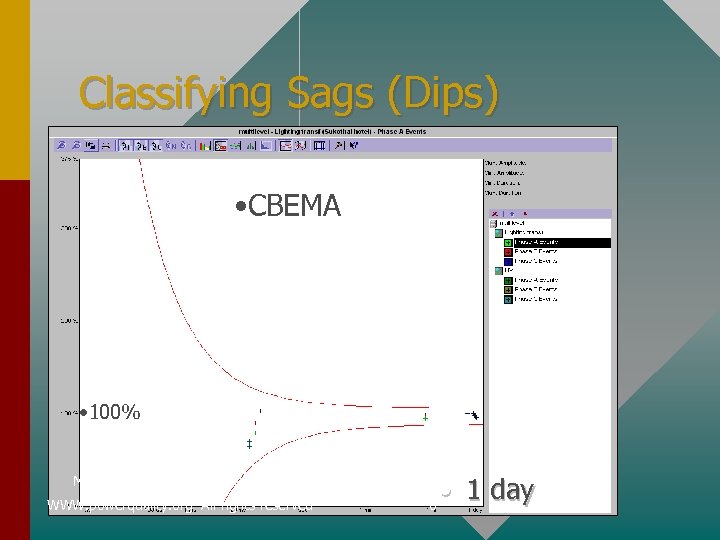The height and width of the screenshot is (540, 720).
Task: Click the red scatter chart icon
Action: [301, 146]
